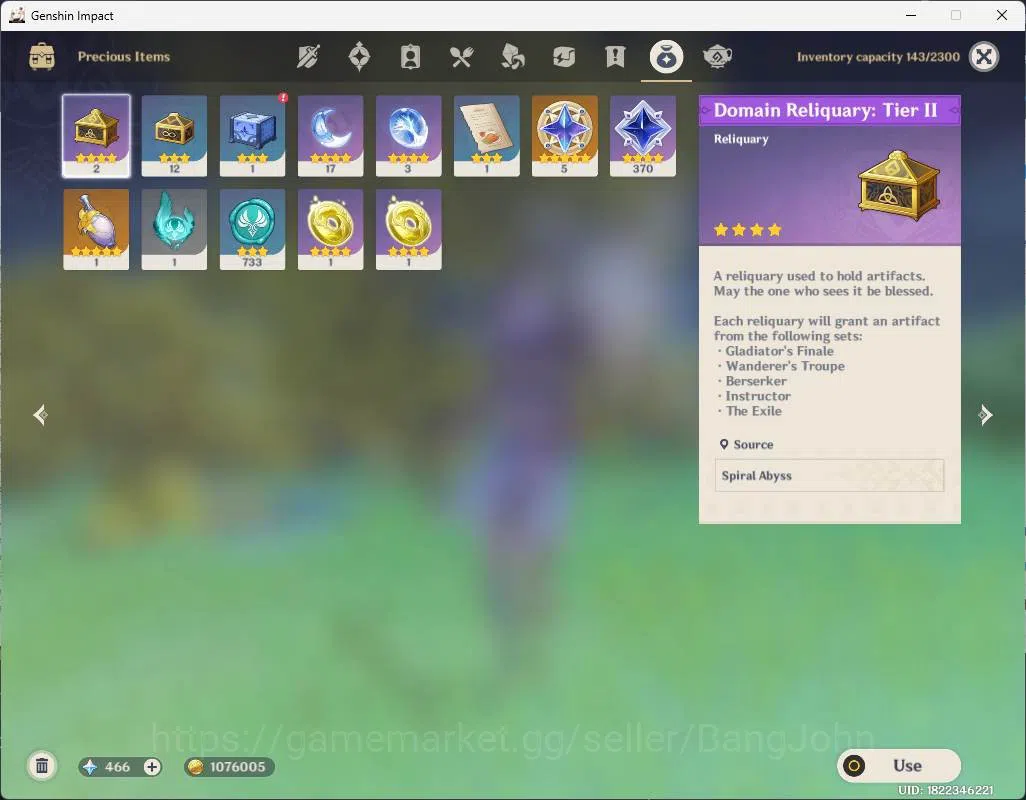
Task: Select the crescent moon item count 17
Action: pos(330,136)
